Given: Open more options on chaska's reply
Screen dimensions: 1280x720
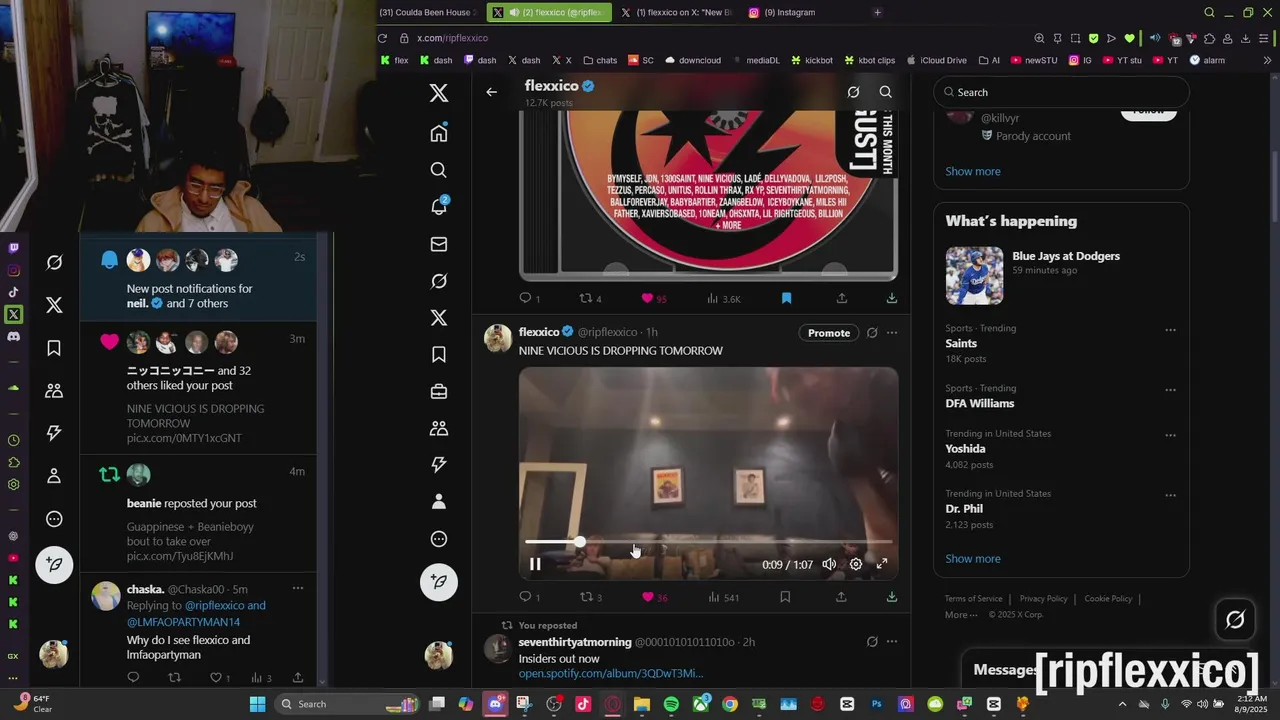Looking at the screenshot, I should pyautogui.click(x=297, y=589).
